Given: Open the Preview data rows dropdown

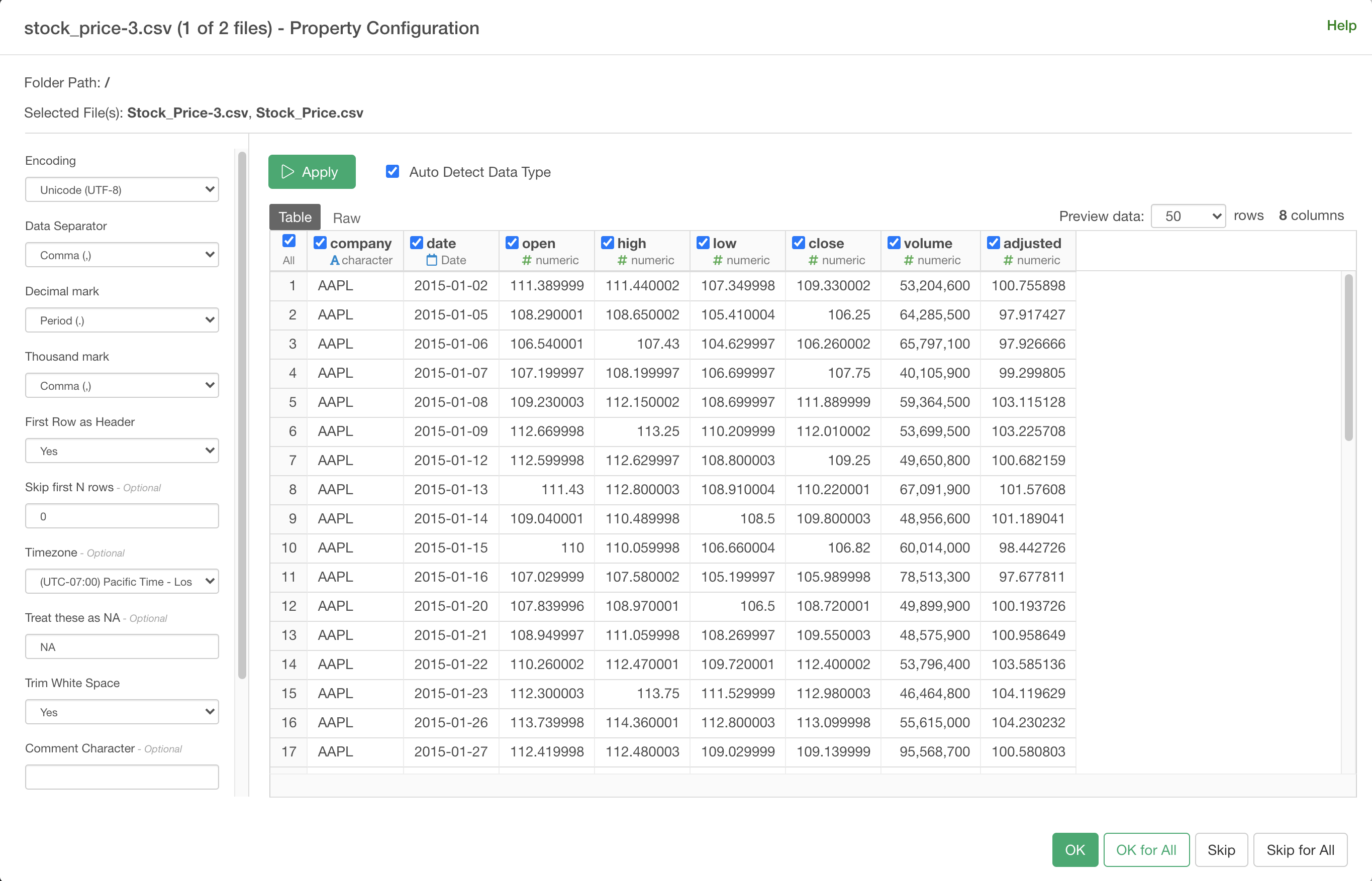Looking at the screenshot, I should pos(1188,216).
